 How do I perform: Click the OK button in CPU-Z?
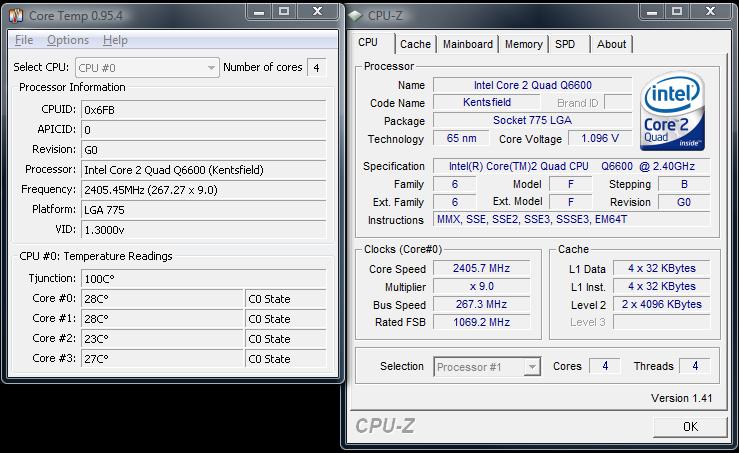coord(690,427)
